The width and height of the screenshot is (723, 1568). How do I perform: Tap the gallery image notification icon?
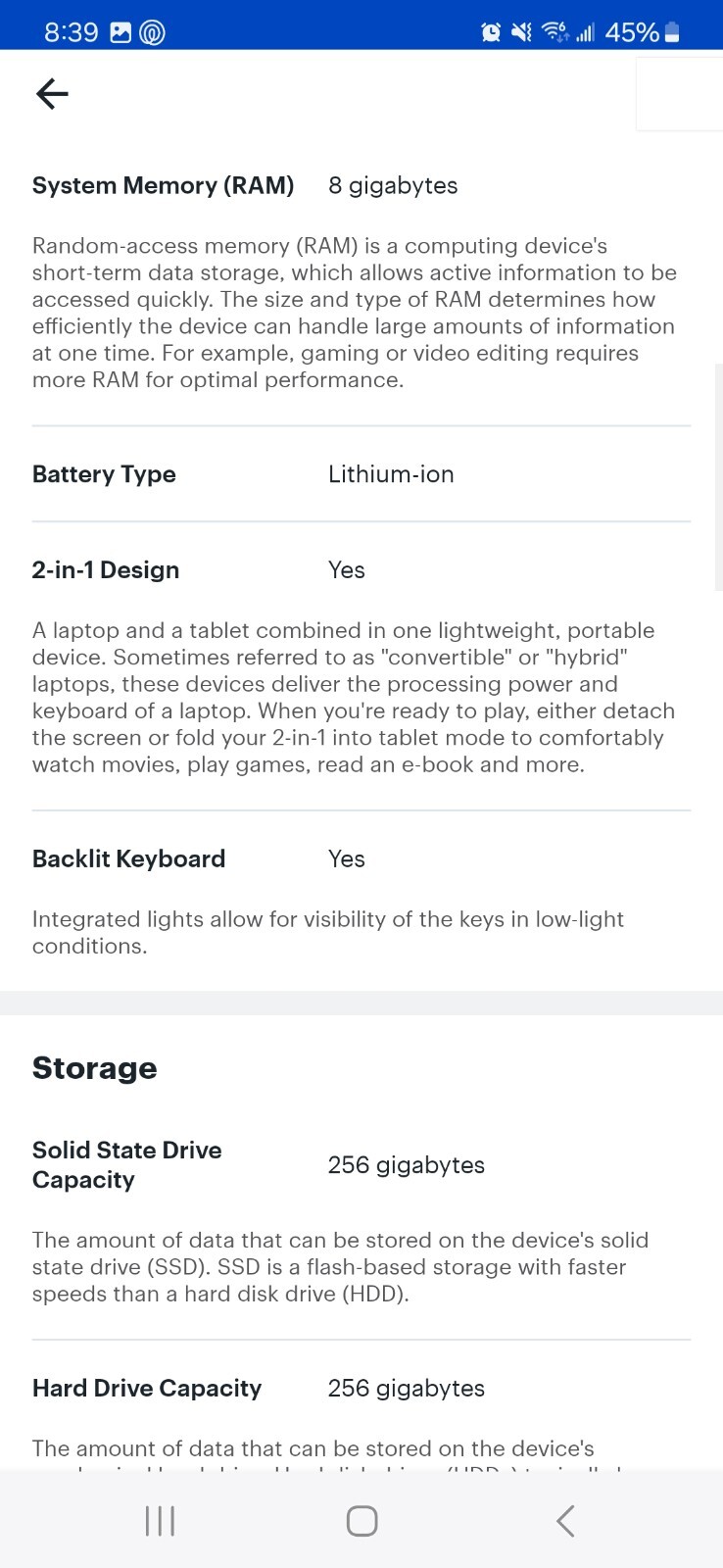click(120, 32)
